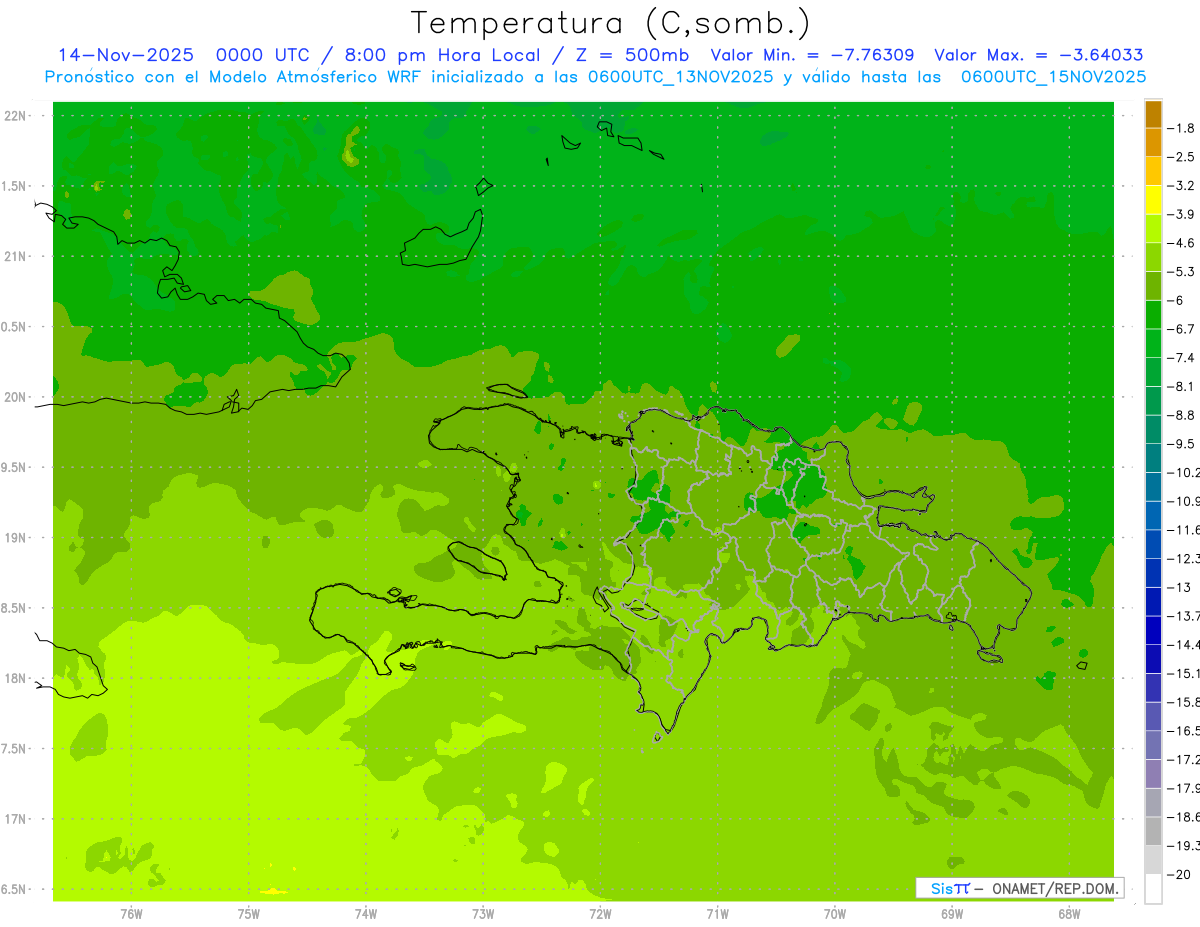This screenshot has height=927, width=1200.
Task: Click the 21N latitude axis label
Action: [x=16, y=257]
